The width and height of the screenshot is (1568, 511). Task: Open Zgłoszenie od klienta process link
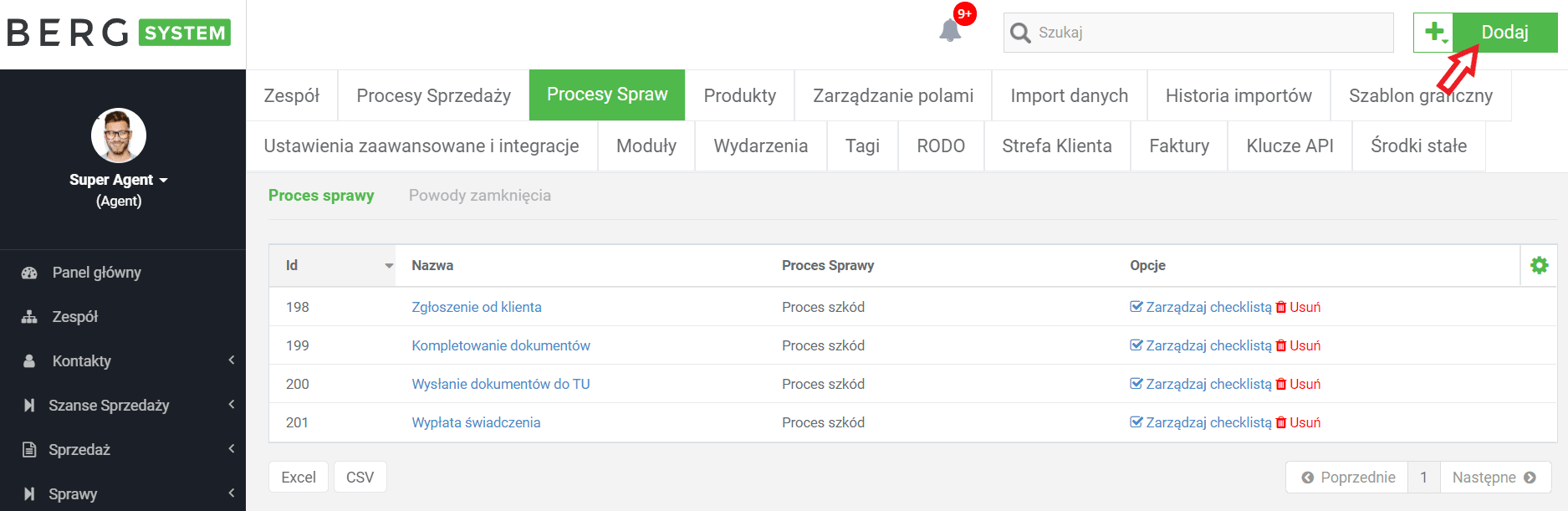click(477, 307)
